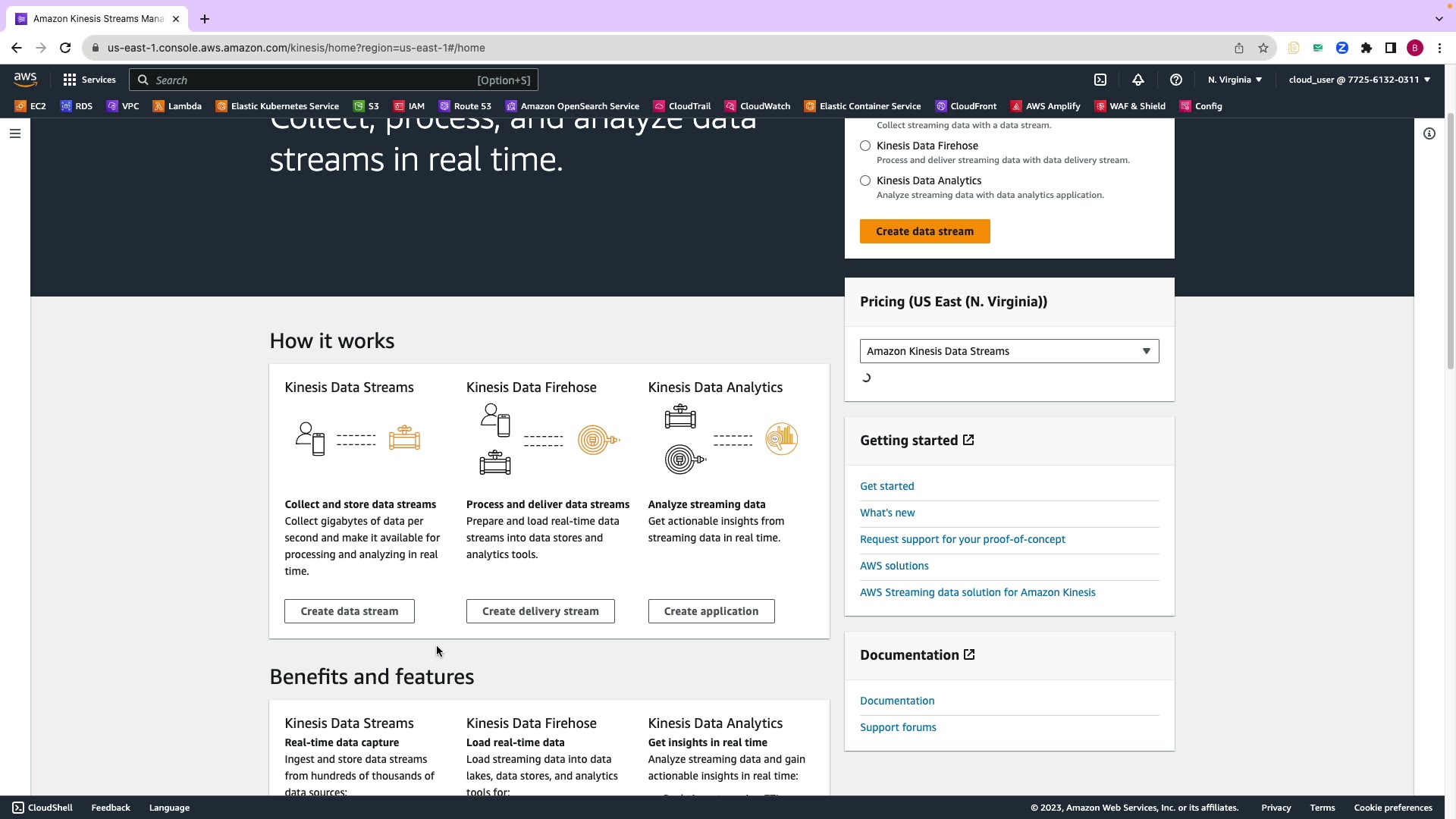The width and height of the screenshot is (1456, 819).
Task: Open the Language menu in the footer
Action: pyautogui.click(x=169, y=808)
